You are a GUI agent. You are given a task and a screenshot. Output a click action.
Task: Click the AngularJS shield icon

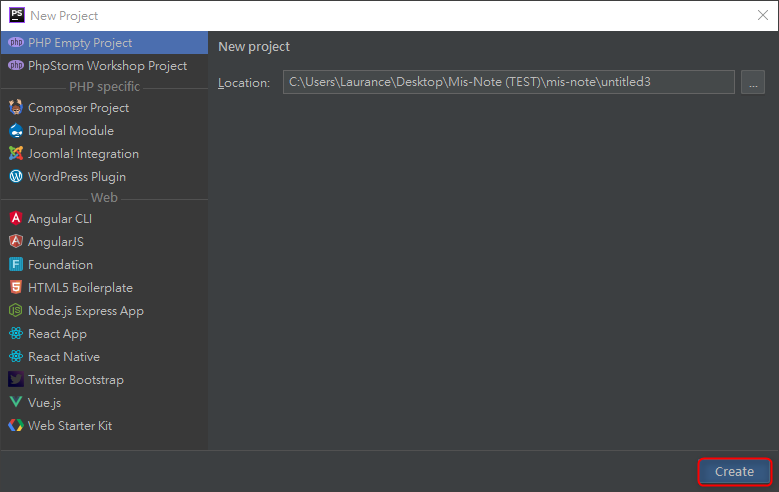(16, 241)
